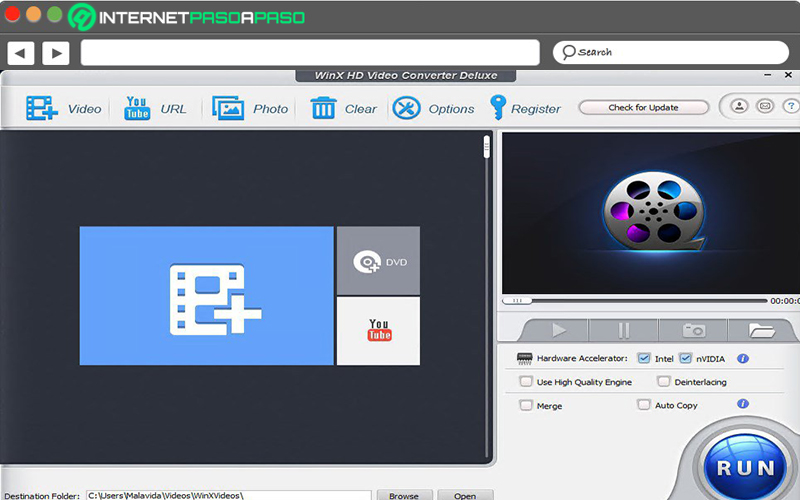Click the red macOS close dot

point(12,14)
